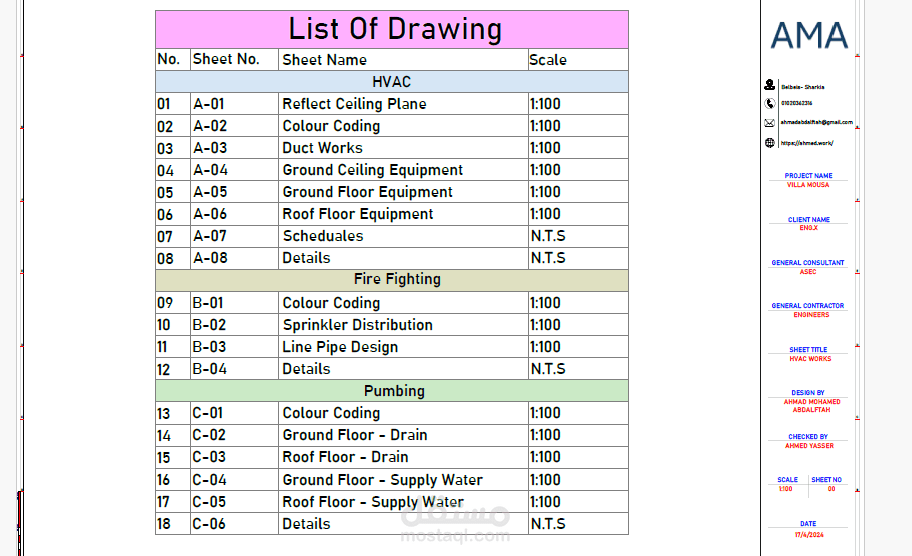912x556 pixels.
Task: Click the date 17/4/2024 in title block
Action: pos(808,534)
